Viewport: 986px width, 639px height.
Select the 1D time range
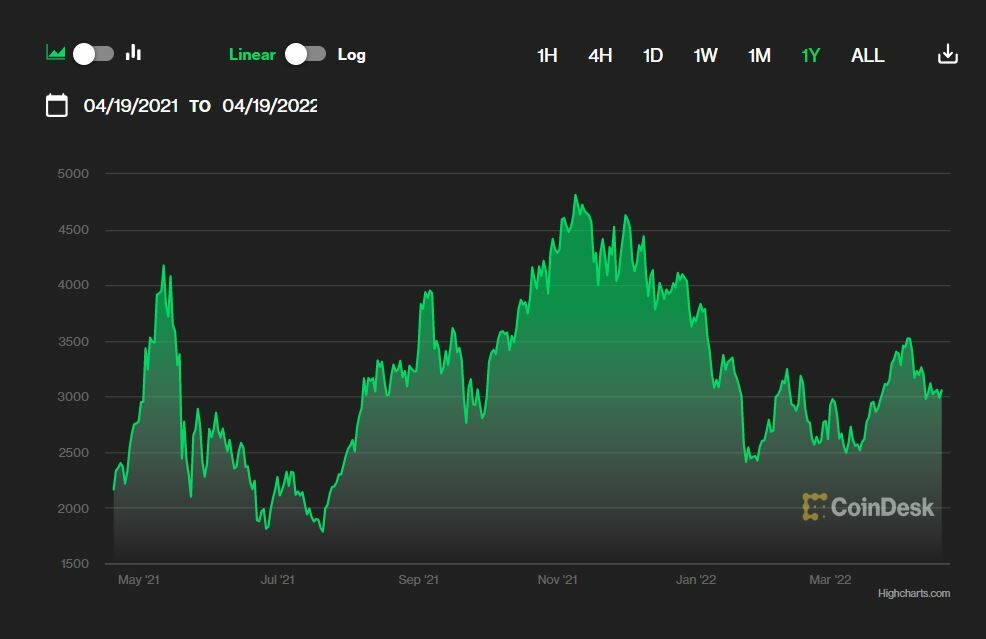(x=653, y=55)
